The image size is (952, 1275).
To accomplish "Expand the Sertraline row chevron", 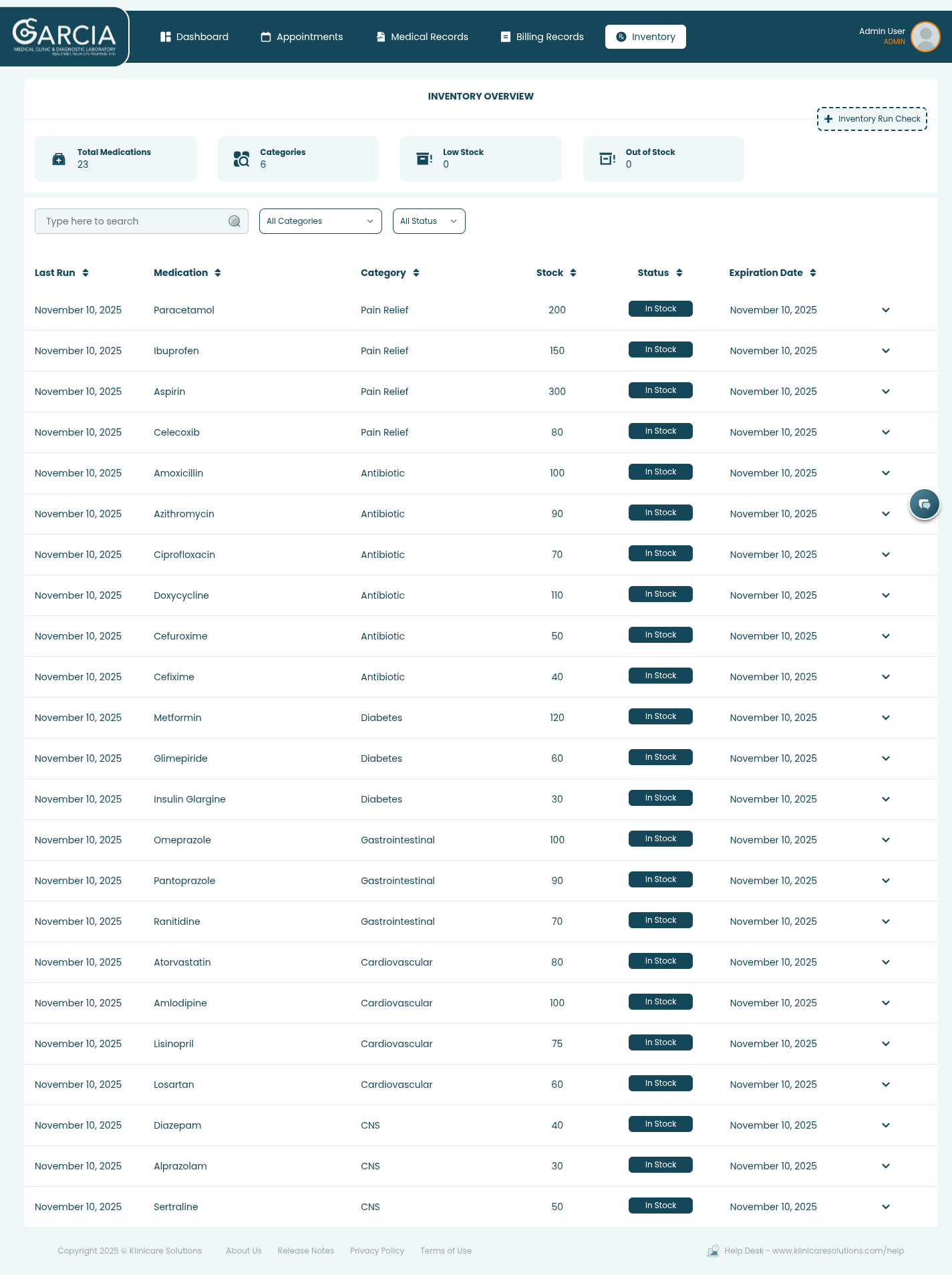I will 886,1207.
